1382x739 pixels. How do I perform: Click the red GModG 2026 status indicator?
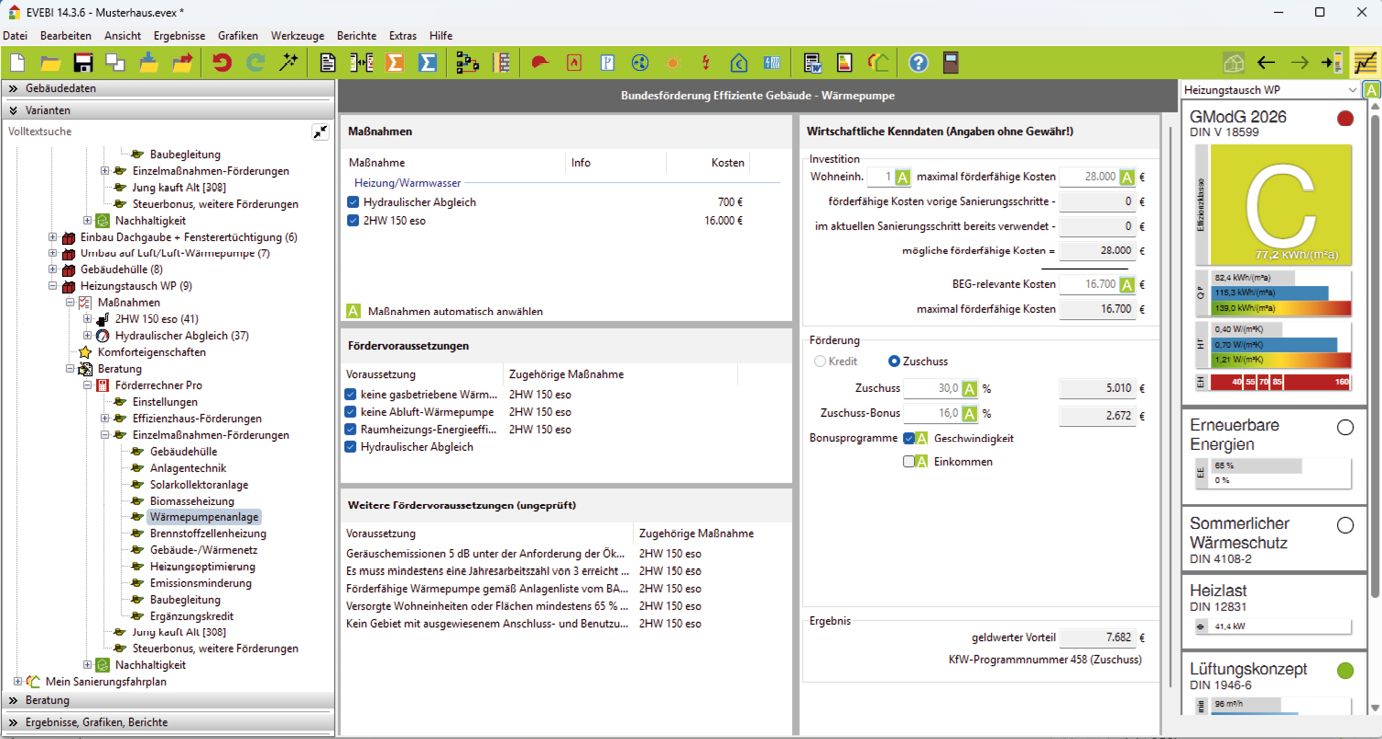coord(1345,118)
